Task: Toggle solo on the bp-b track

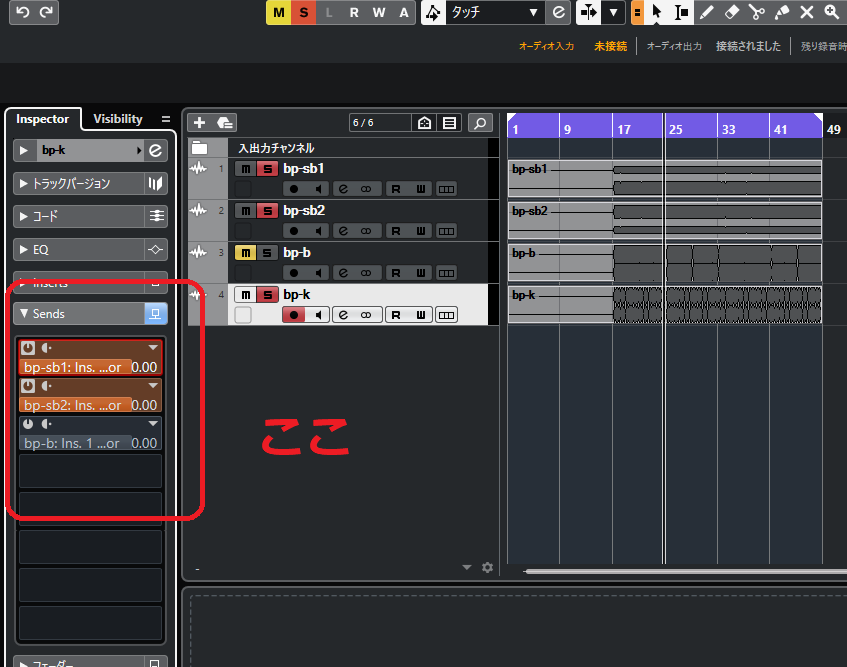Action: [266, 253]
